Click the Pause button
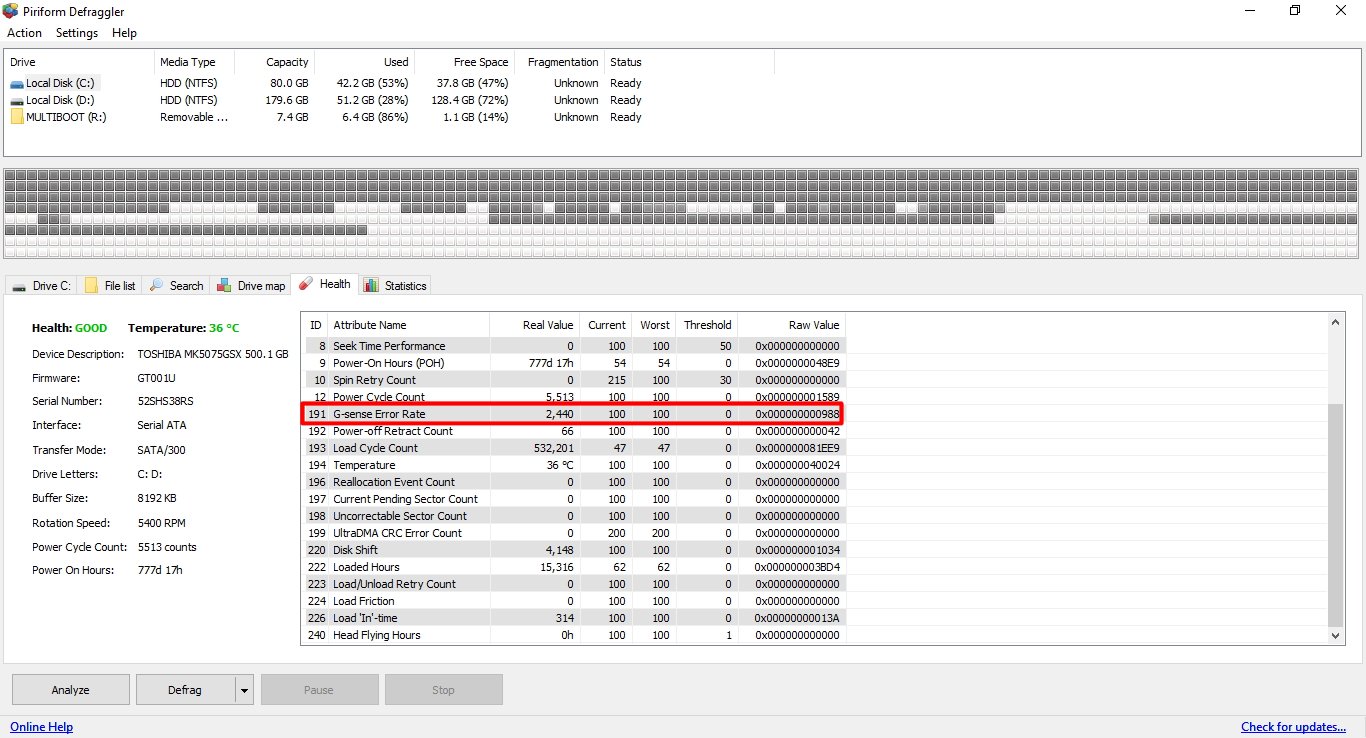Image resolution: width=1366 pixels, height=738 pixels. 320,690
